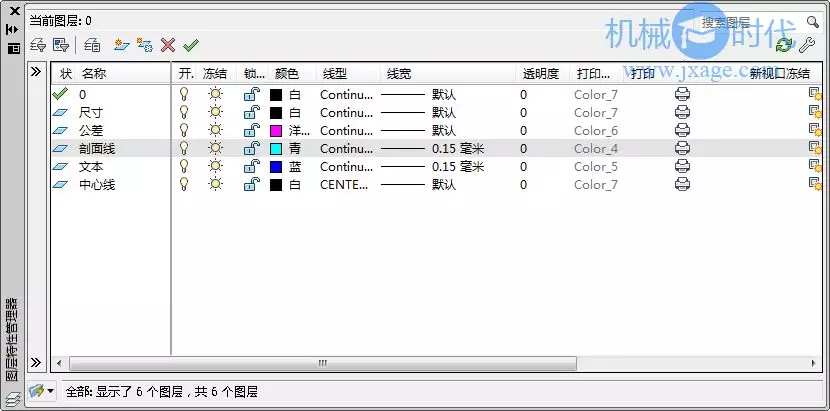Viewport: 830px width, 411px height.
Task: Expand panel with bottom double chevron
Action: point(36,363)
